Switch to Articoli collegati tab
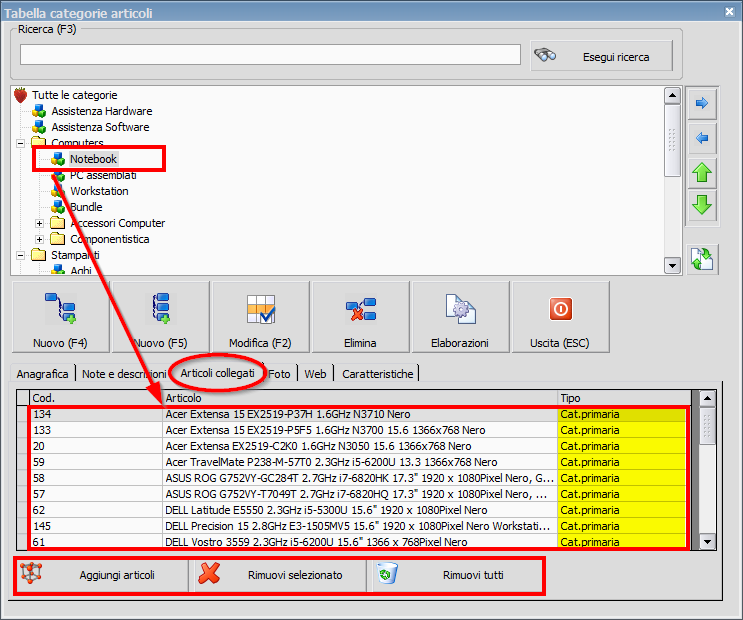The image size is (743, 620). pyautogui.click(x=217, y=373)
